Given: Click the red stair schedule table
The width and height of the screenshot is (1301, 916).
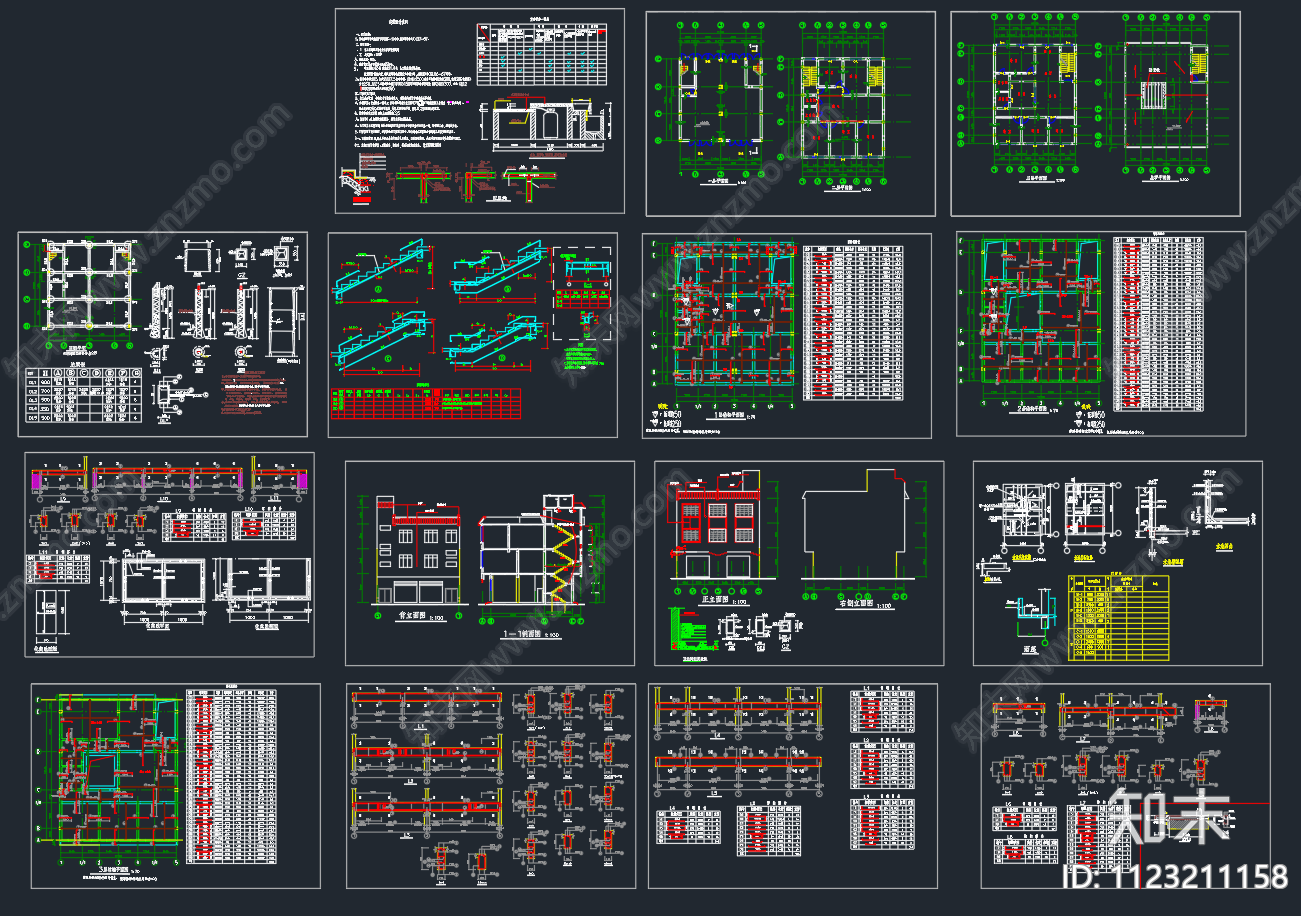Looking at the screenshot, I should [426, 405].
